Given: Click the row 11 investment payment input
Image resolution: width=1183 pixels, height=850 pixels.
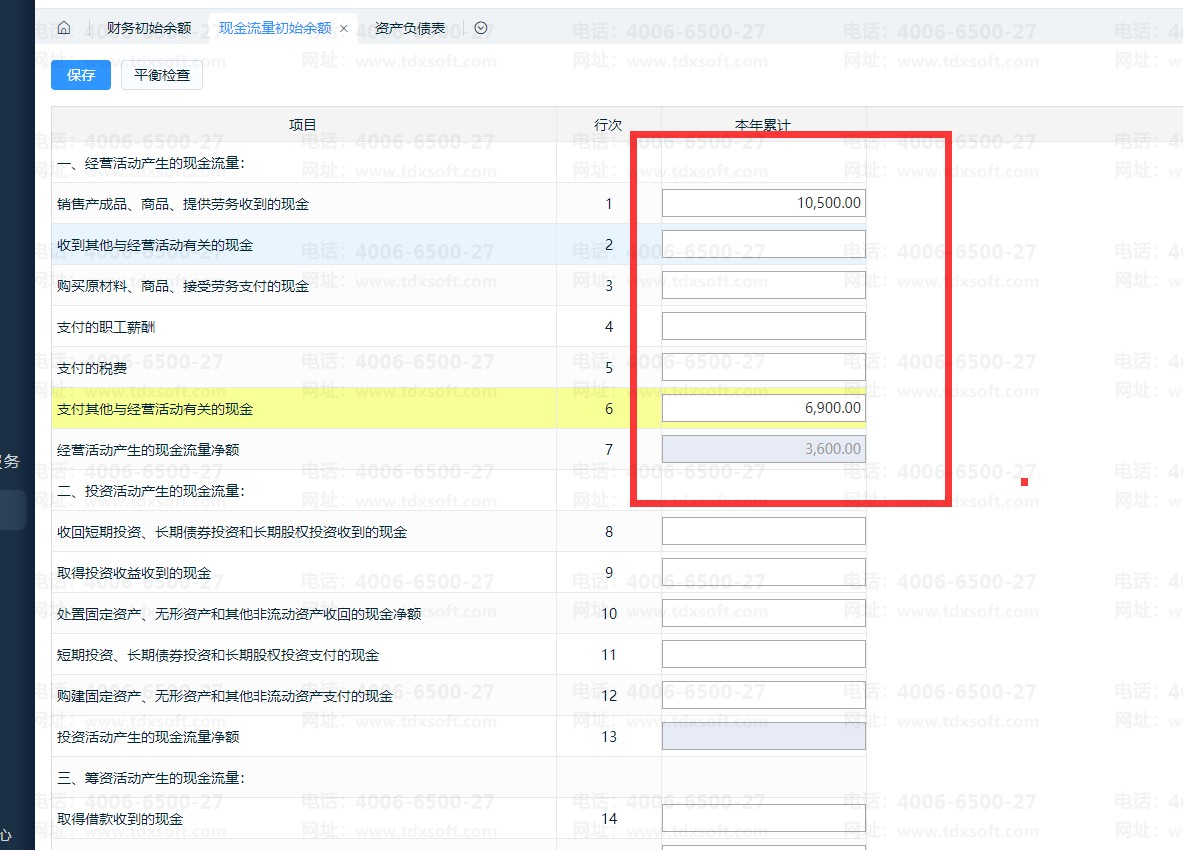Looking at the screenshot, I should (763, 654).
